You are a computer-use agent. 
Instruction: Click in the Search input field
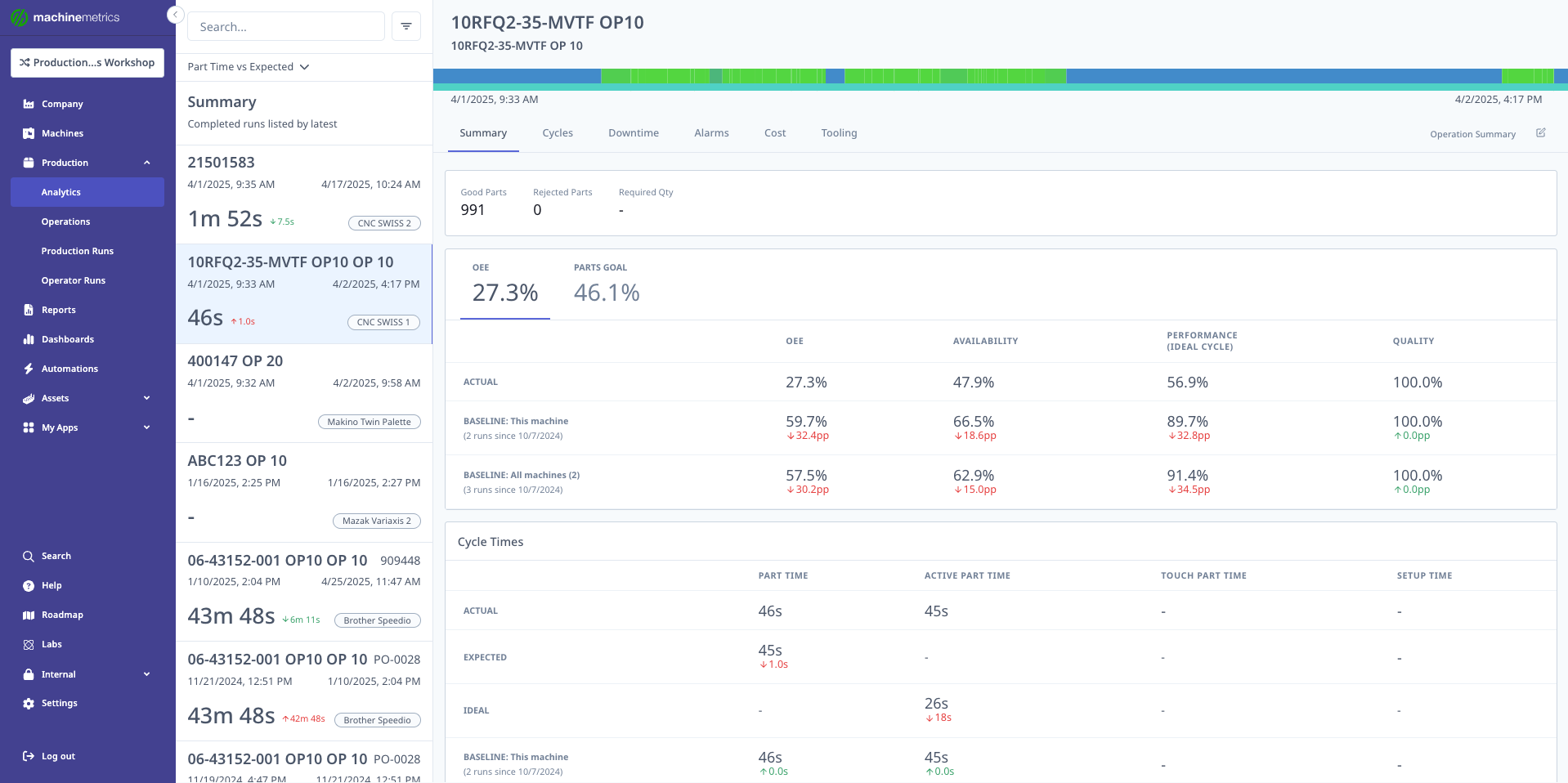point(286,26)
